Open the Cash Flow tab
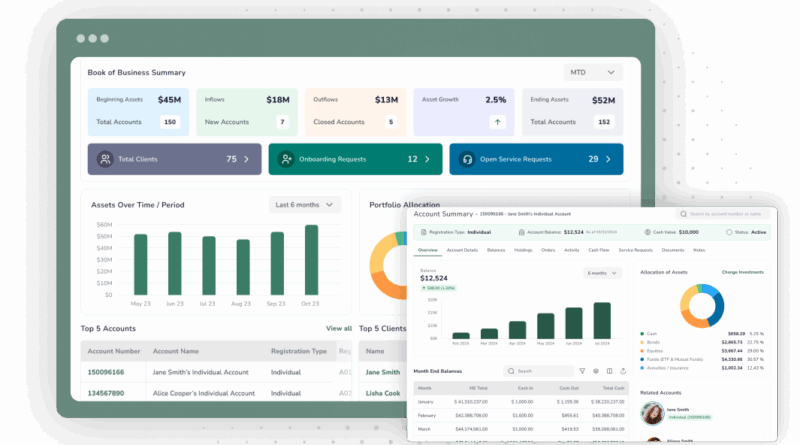Screen dimensions: 800x445 (x=600, y=249)
